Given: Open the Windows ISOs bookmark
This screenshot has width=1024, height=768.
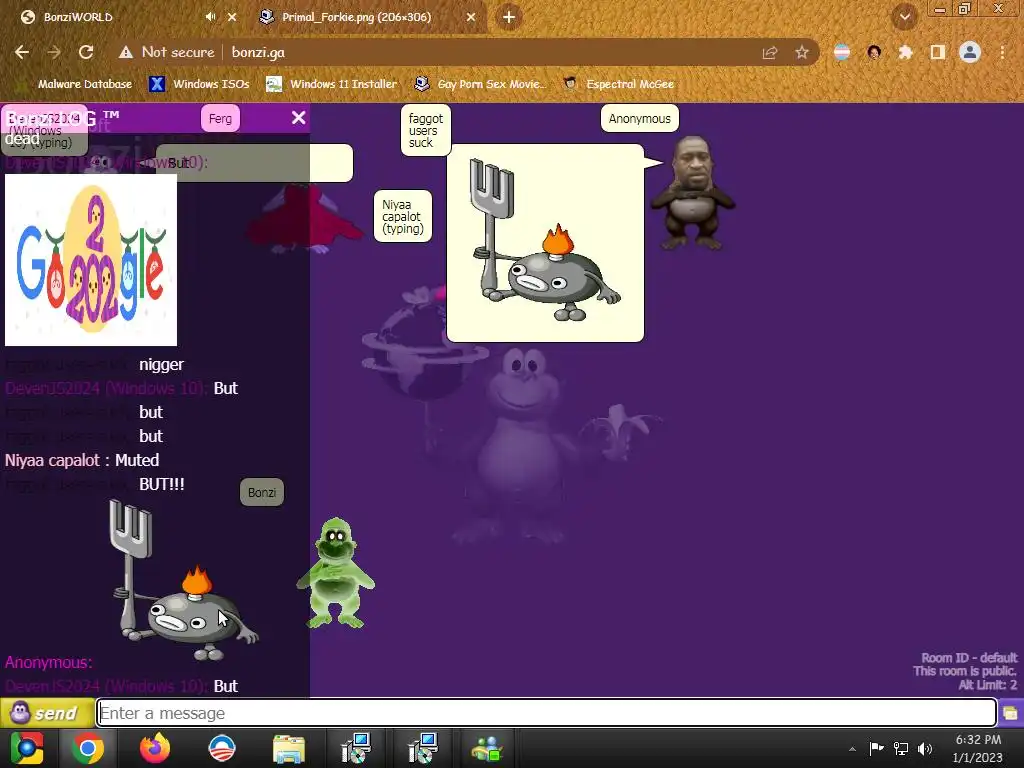Looking at the screenshot, I should (x=199, y=84).
